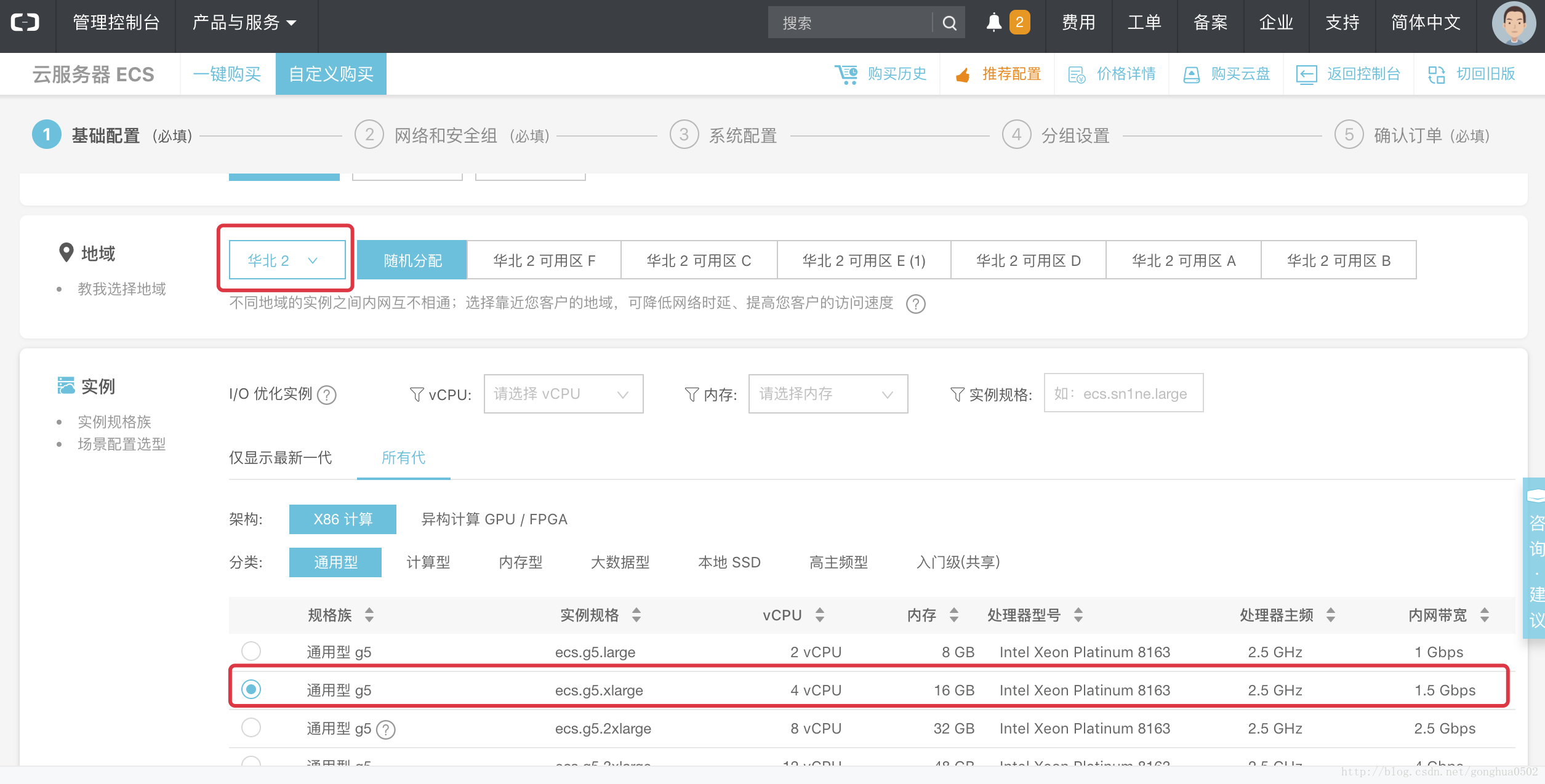This screenshot has width=1545, height=784.
Task: Focus the 实例规格 filter input
Action: pos(1123,393)
